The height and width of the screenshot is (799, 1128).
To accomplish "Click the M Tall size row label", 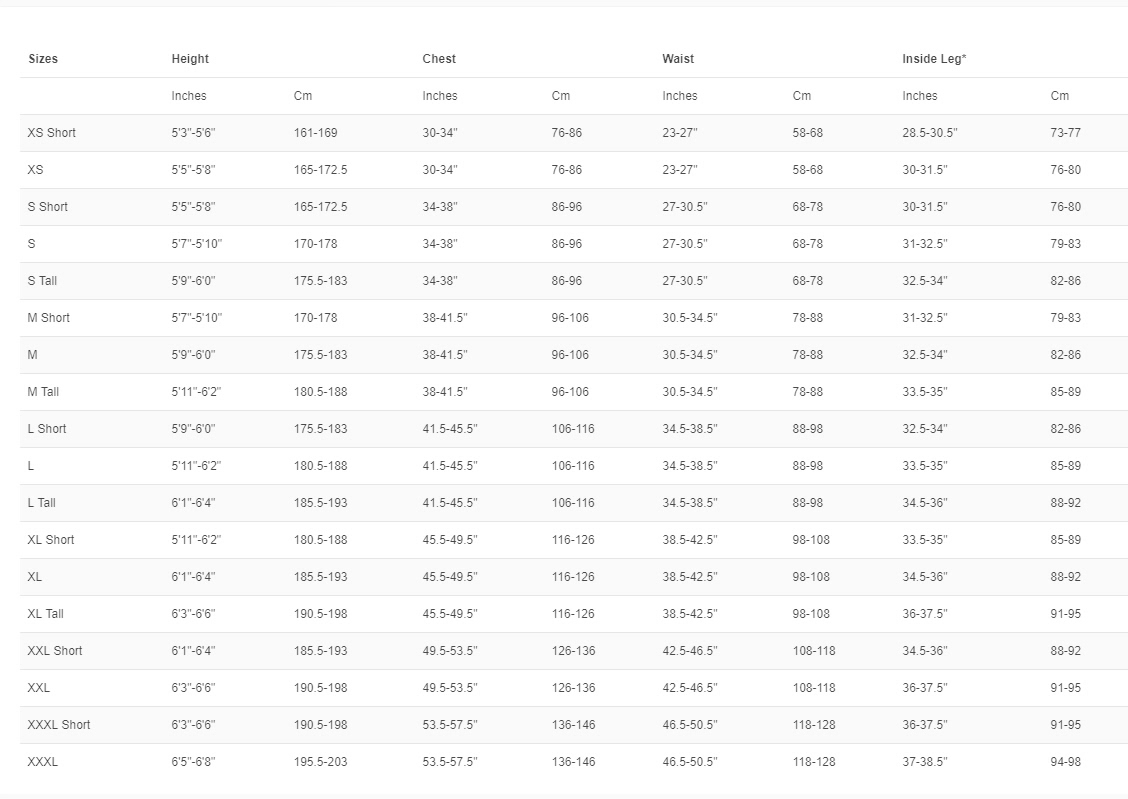I will click(x=43, y=392).
